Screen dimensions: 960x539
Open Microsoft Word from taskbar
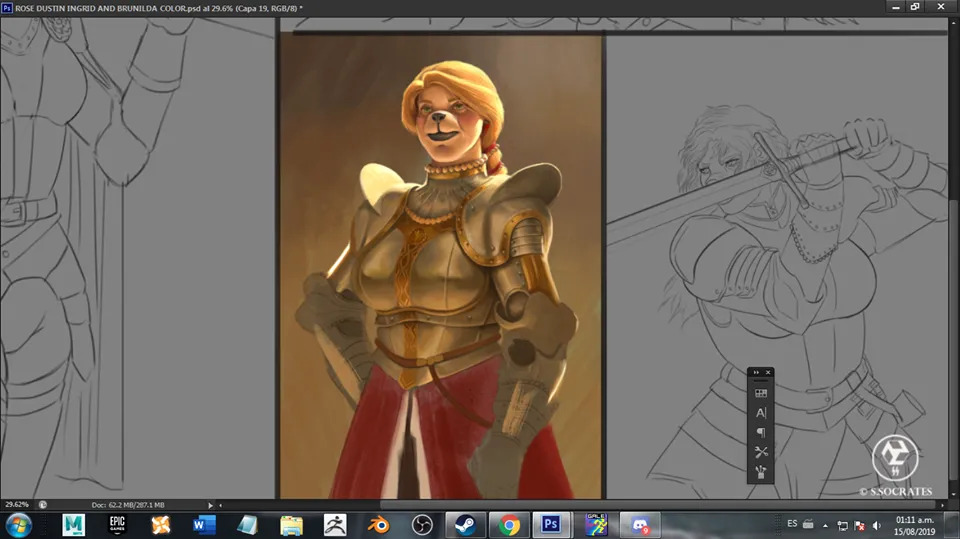(x=204, y=525)
